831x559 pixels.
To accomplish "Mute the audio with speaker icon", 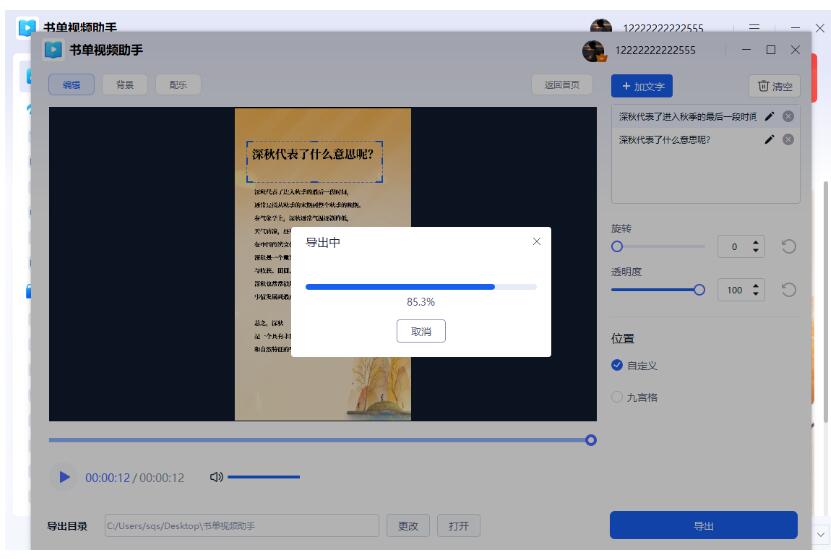I will point(216,477).
